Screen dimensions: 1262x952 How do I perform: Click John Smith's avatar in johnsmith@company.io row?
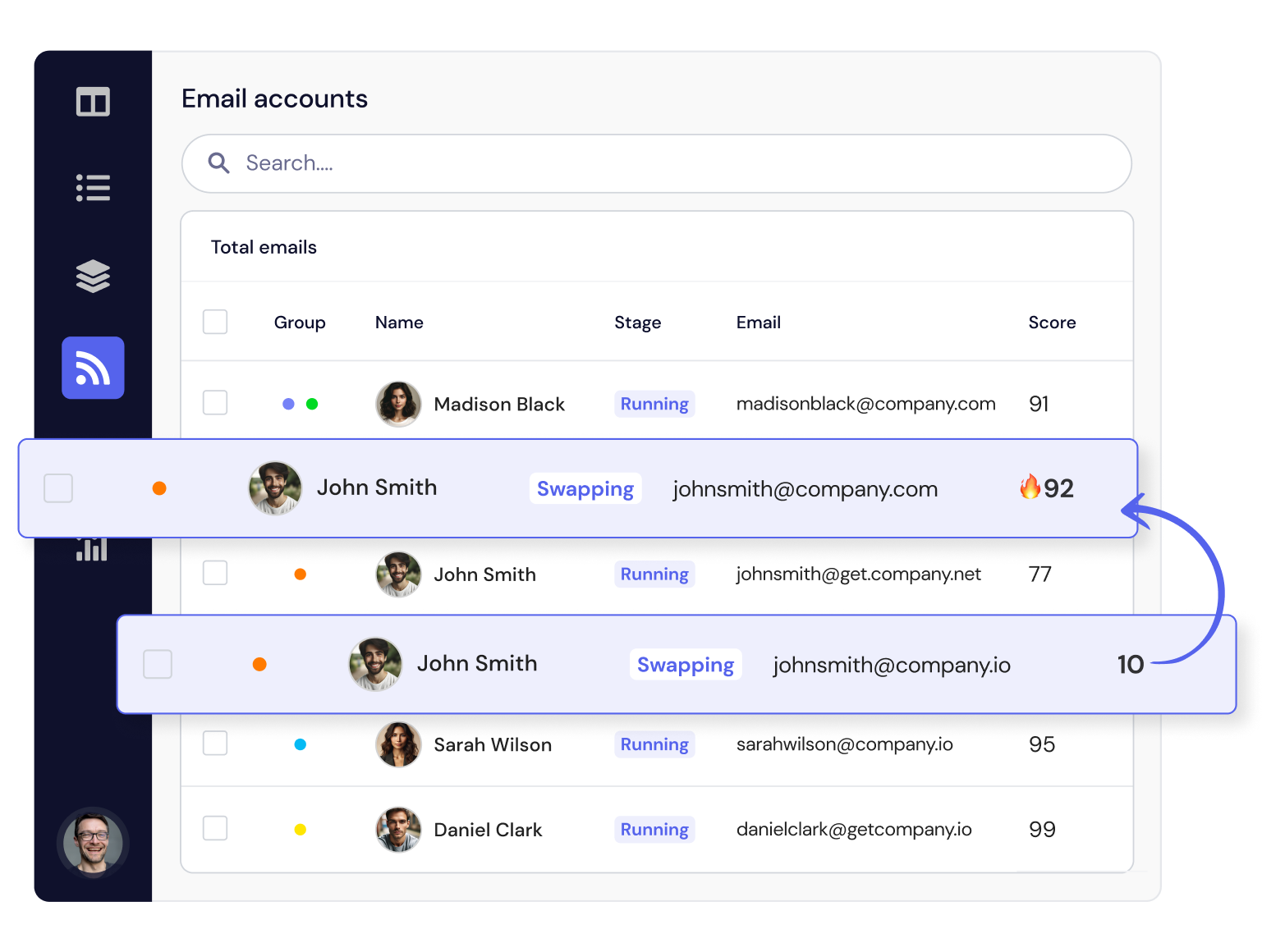pyautogui.click(x=375, y=664)
